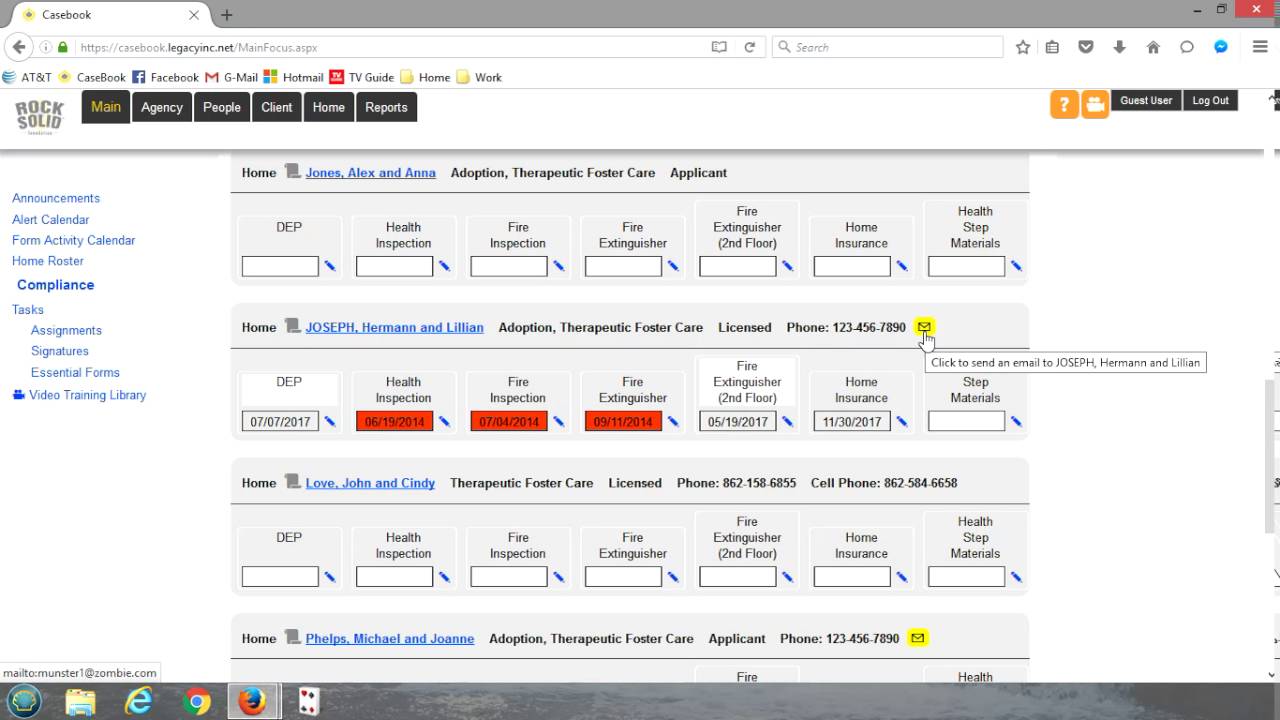Click the Firefox URL address bar
1280x720 pixels.
390,47
